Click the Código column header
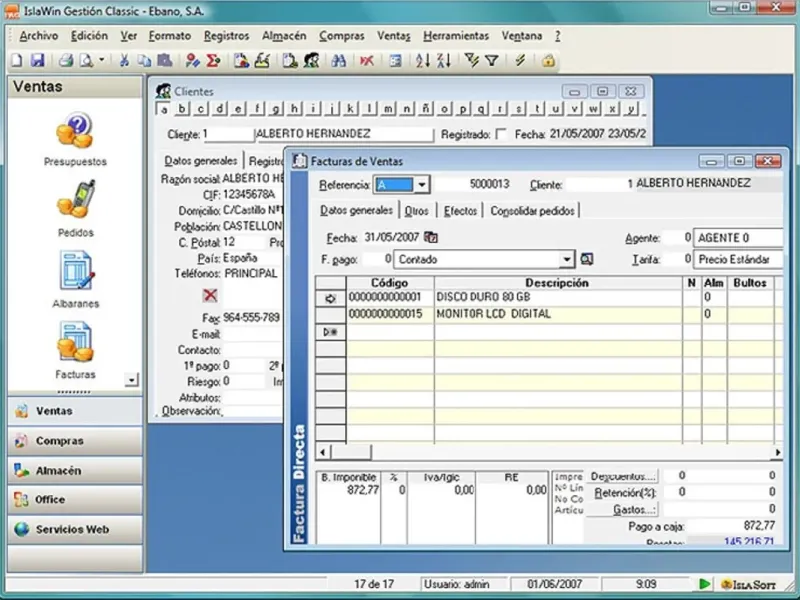The height and width of the screenshot is (600, 800). (390, 283)
